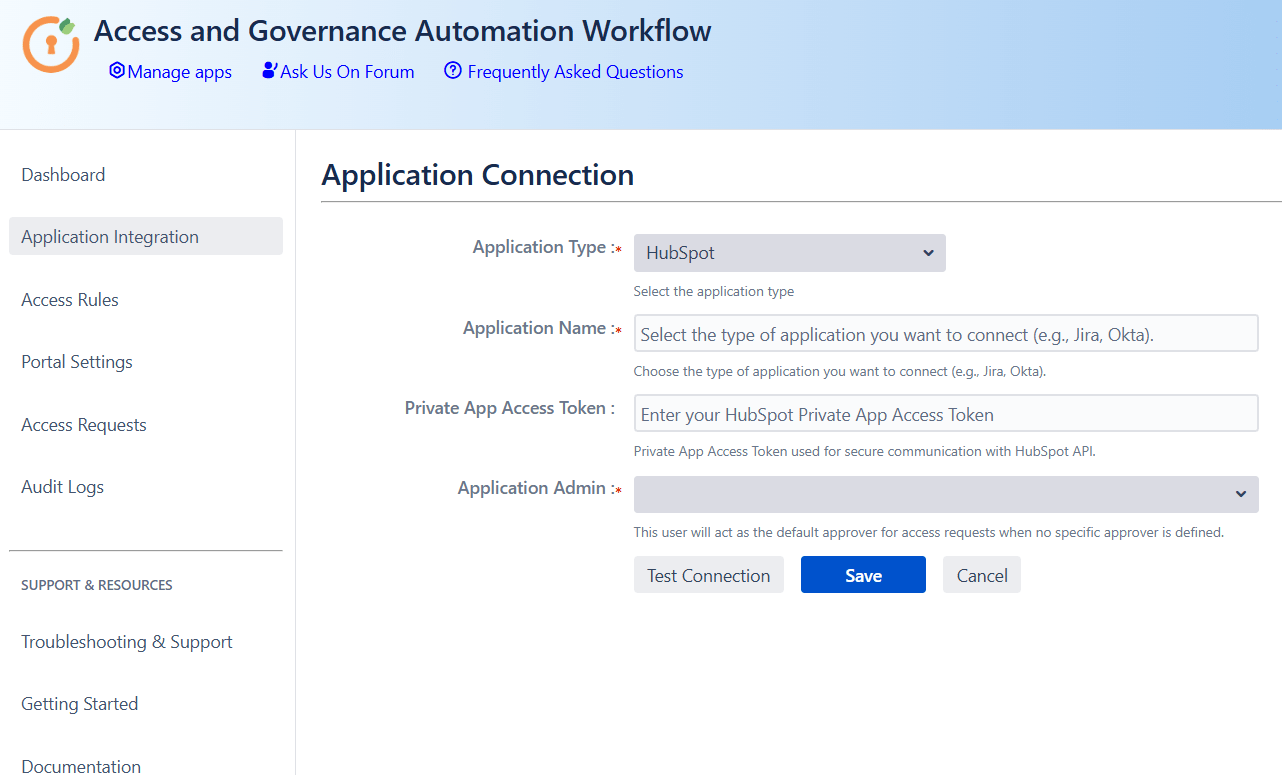
Task: Click the Cancel button
Action: [x=982, y=575]
